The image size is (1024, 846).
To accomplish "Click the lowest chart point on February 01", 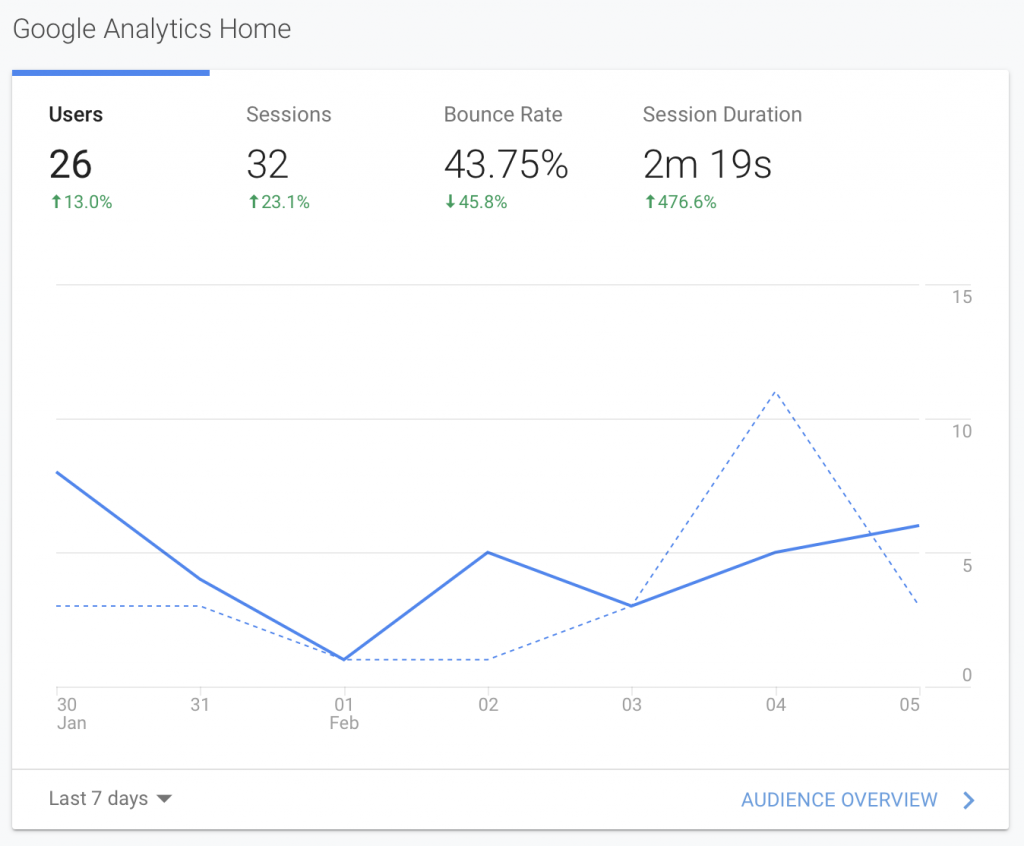I will click(x=344, y=658).
